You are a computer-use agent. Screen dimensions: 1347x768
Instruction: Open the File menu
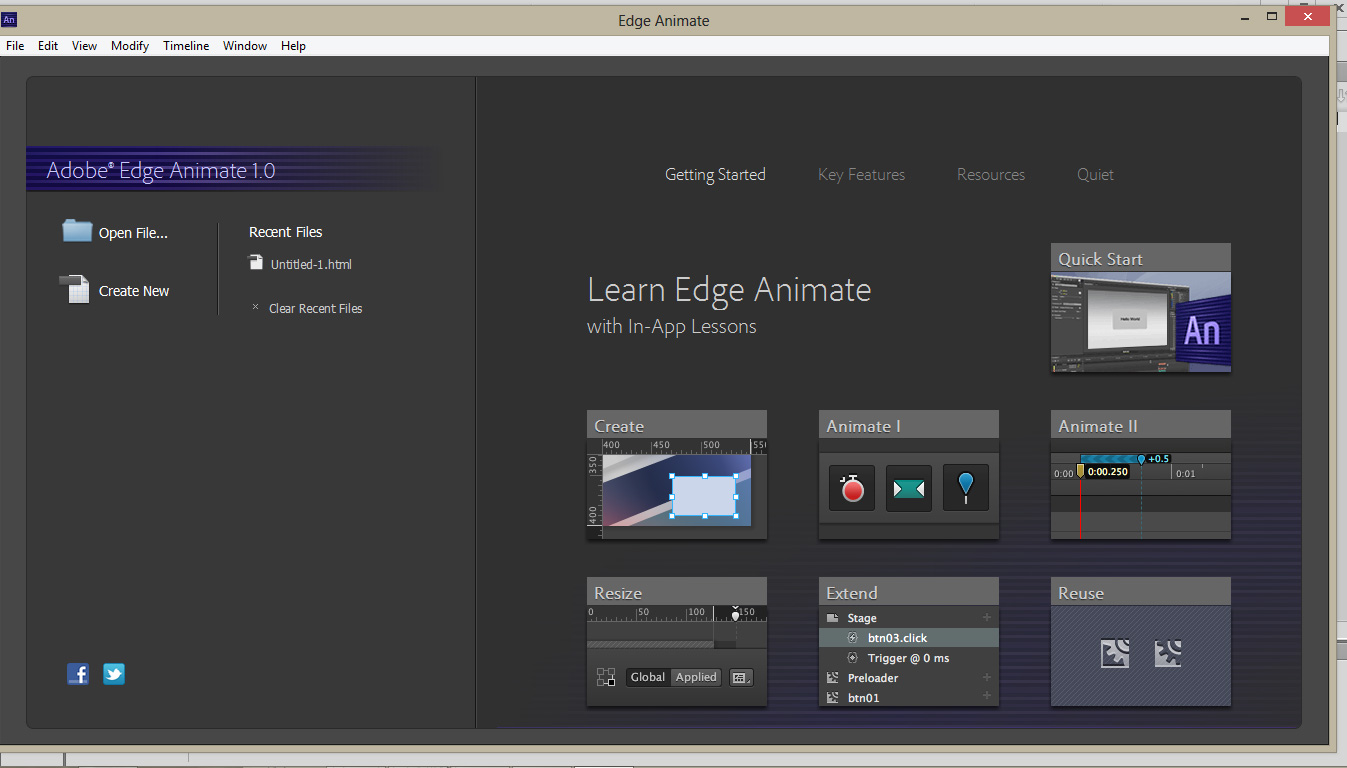[x=15, y=46]
